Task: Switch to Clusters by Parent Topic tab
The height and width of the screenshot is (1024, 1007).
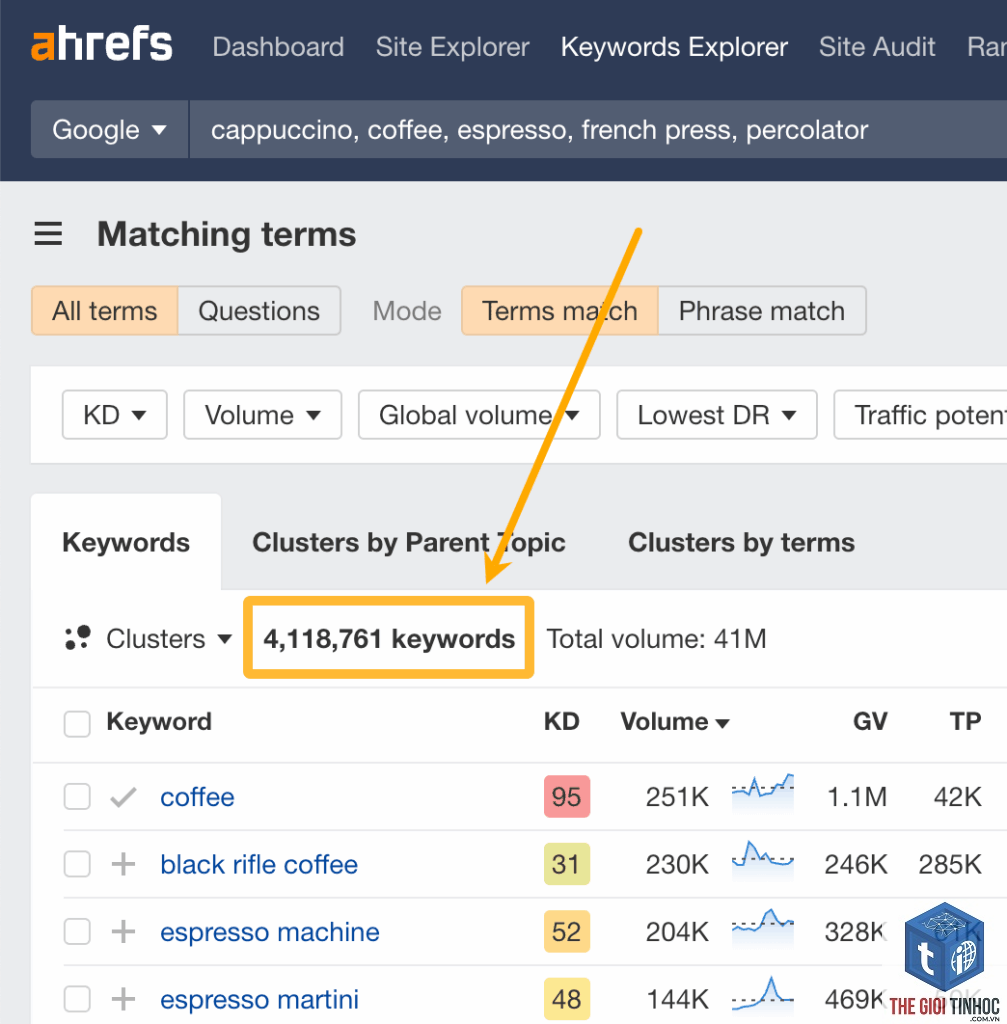Action: (x=409, y=542)
